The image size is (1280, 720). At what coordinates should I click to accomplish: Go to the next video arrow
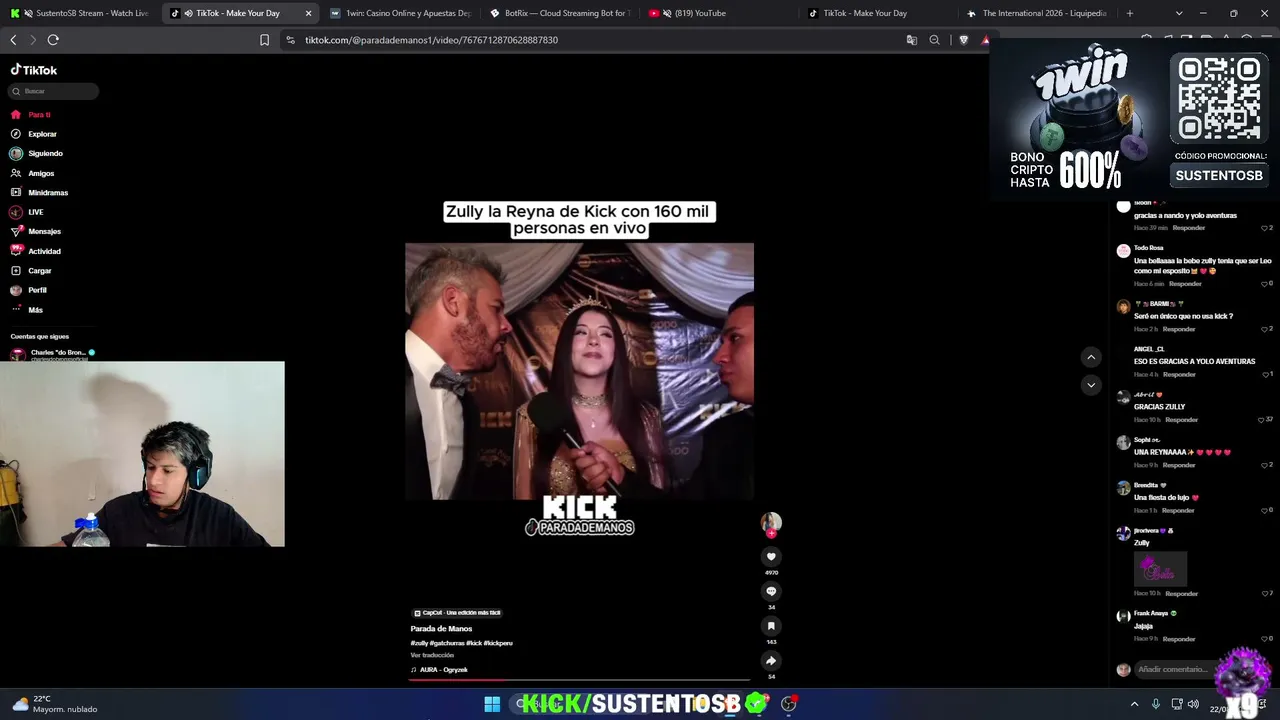1091,384
